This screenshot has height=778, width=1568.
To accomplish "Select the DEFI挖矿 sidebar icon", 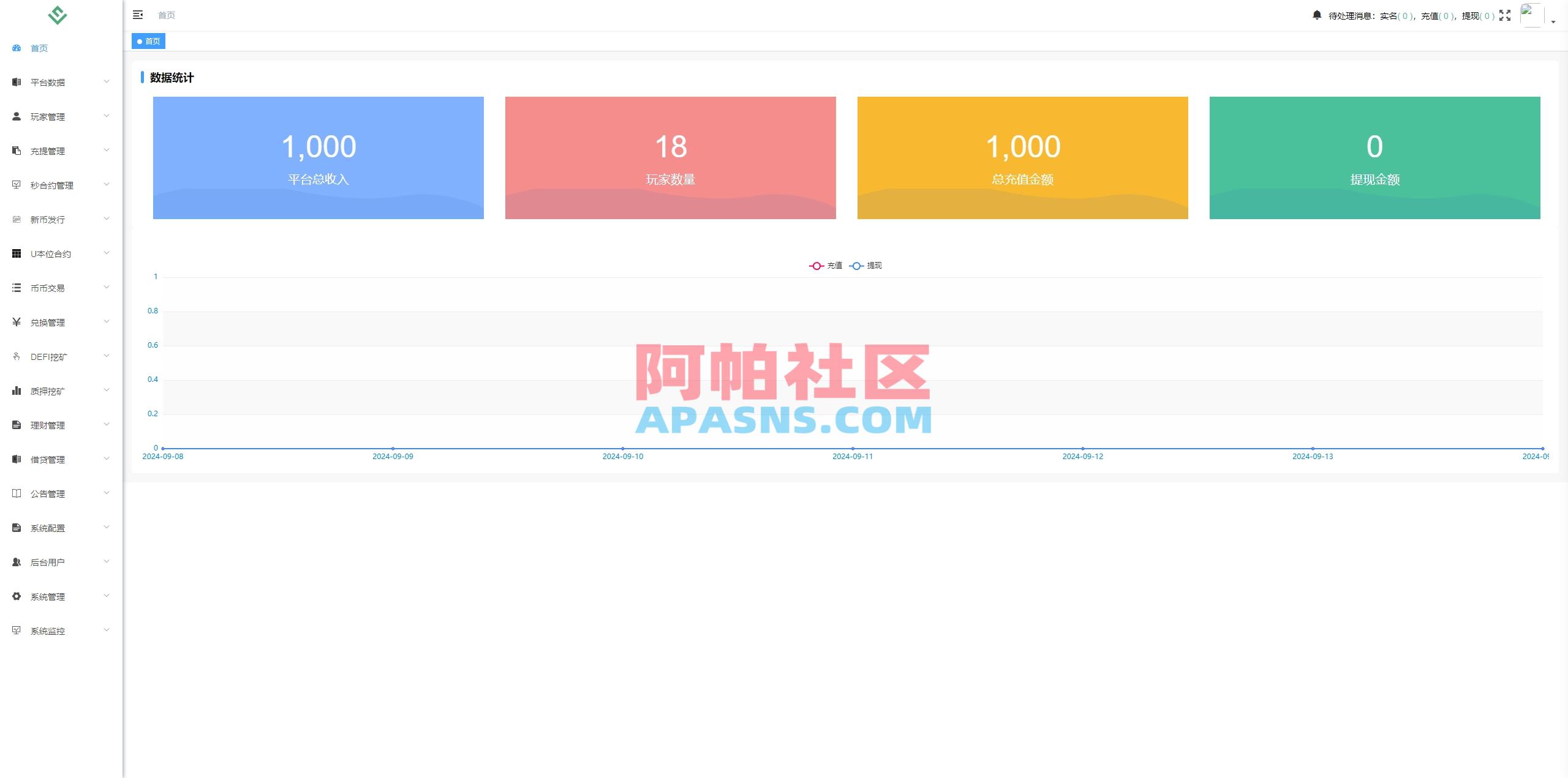I will click(x=17, y=356).
